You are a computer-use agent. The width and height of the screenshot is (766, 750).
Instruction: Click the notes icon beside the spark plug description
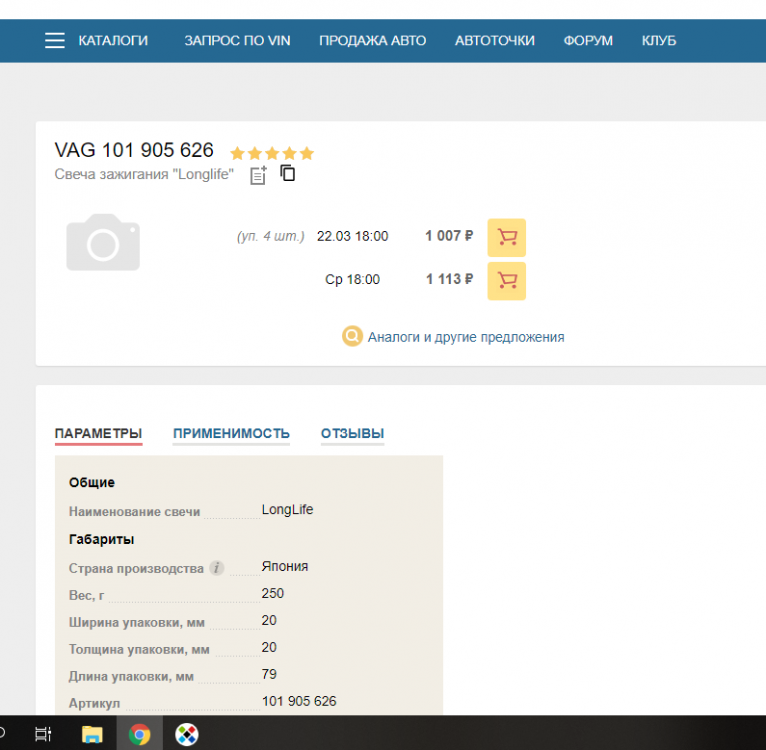point(258,175)
